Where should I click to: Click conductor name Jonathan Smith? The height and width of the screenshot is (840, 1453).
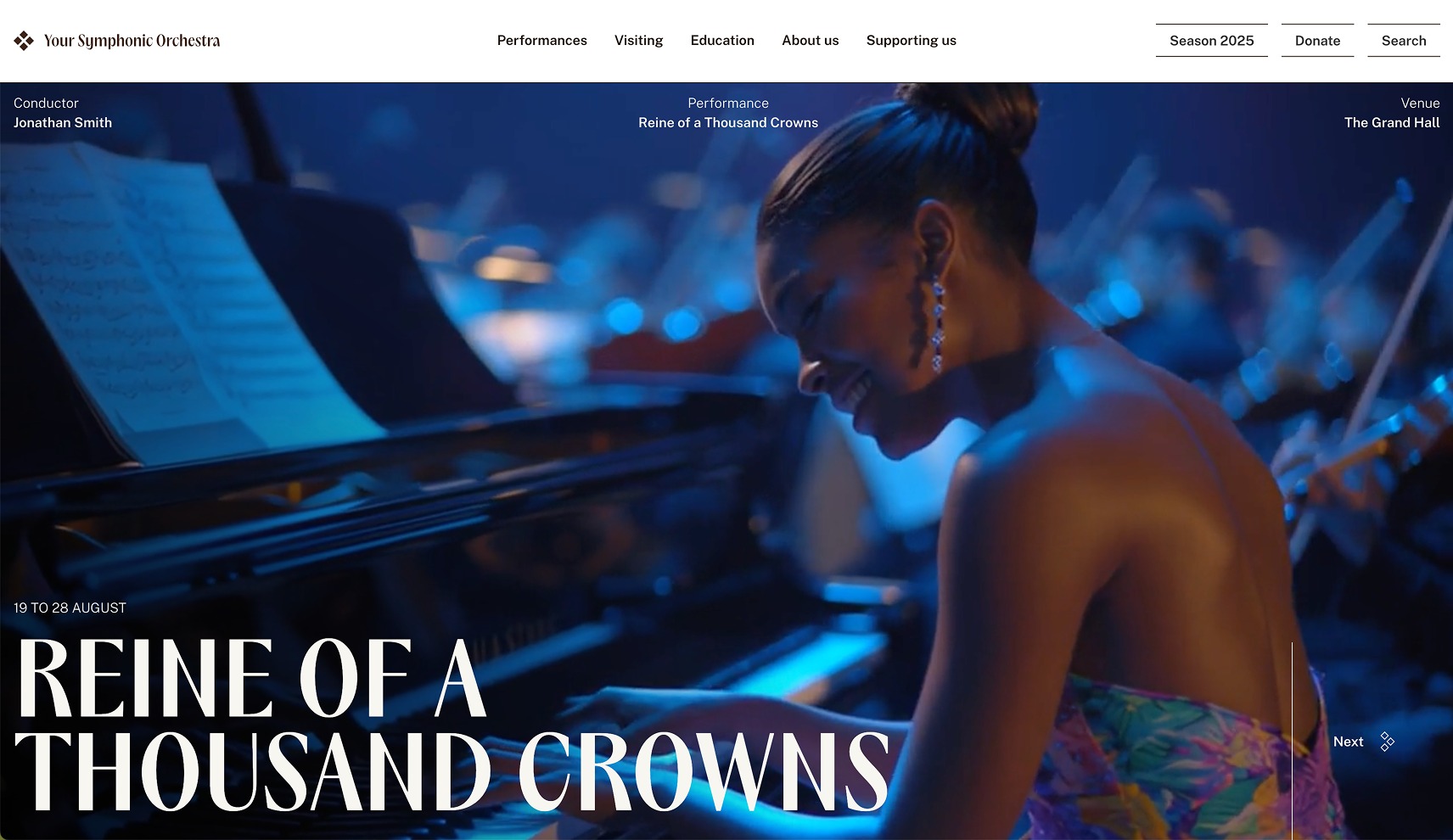click(63, 122)
